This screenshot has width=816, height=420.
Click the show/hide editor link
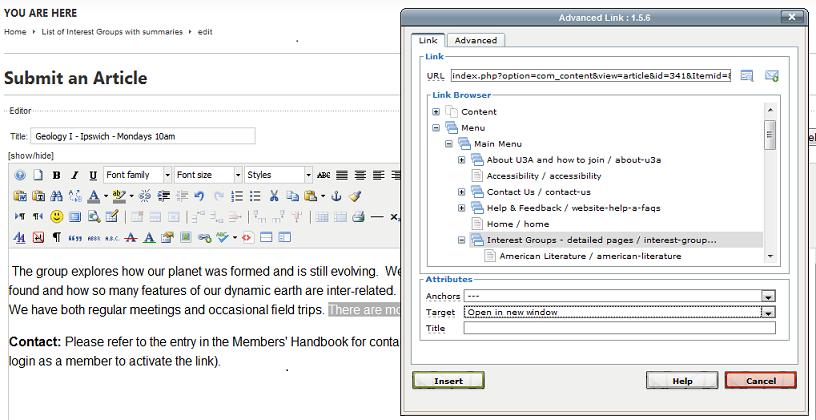tap(30, 156)
